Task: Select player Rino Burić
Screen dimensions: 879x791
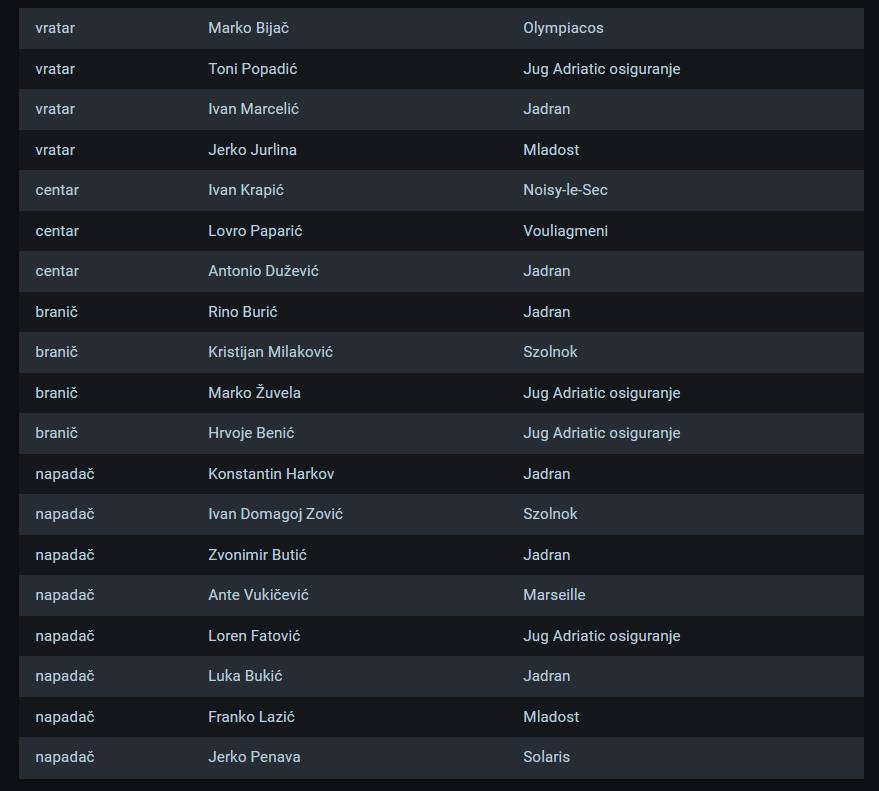Action: coord(242,312)
